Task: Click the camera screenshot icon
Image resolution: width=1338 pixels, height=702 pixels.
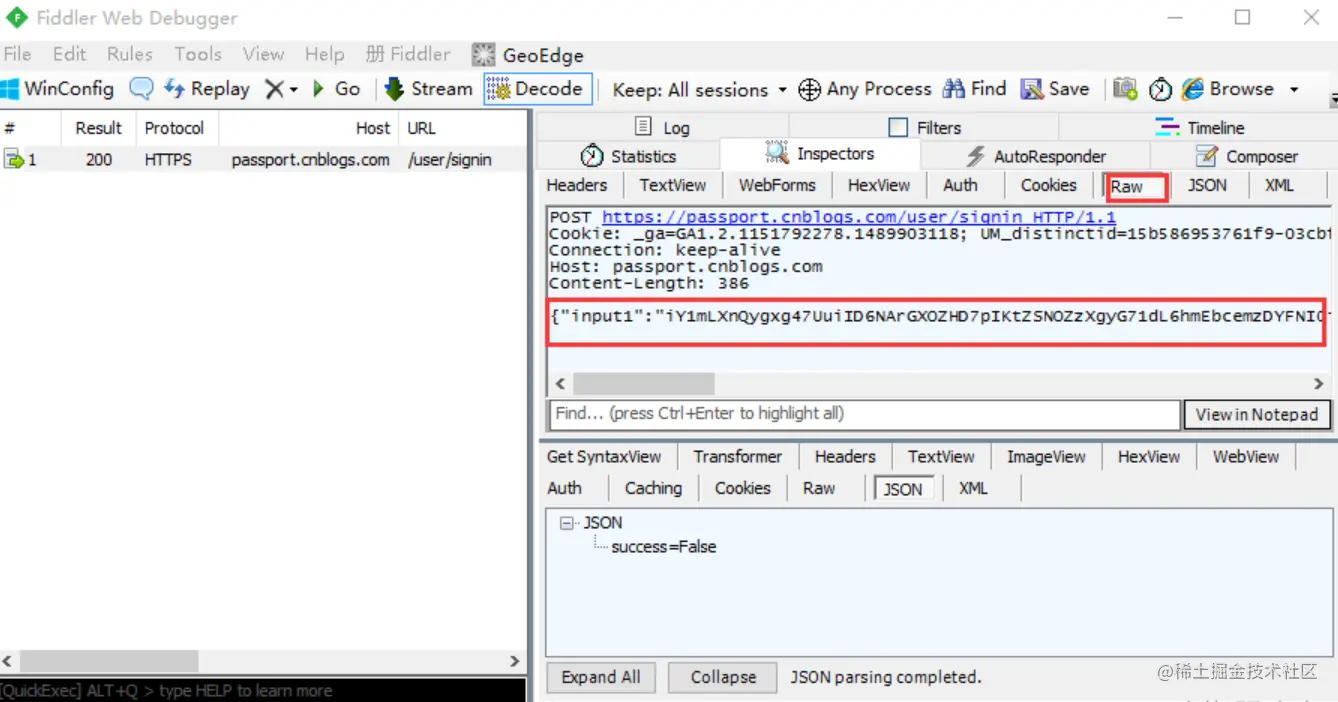Action: tap(1125, 89)
